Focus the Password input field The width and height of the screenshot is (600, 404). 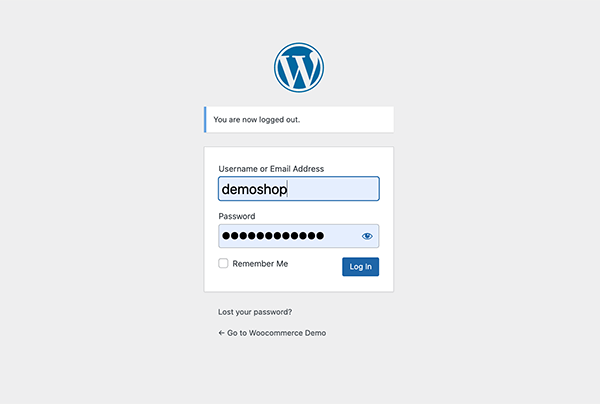tap(299, 236)
